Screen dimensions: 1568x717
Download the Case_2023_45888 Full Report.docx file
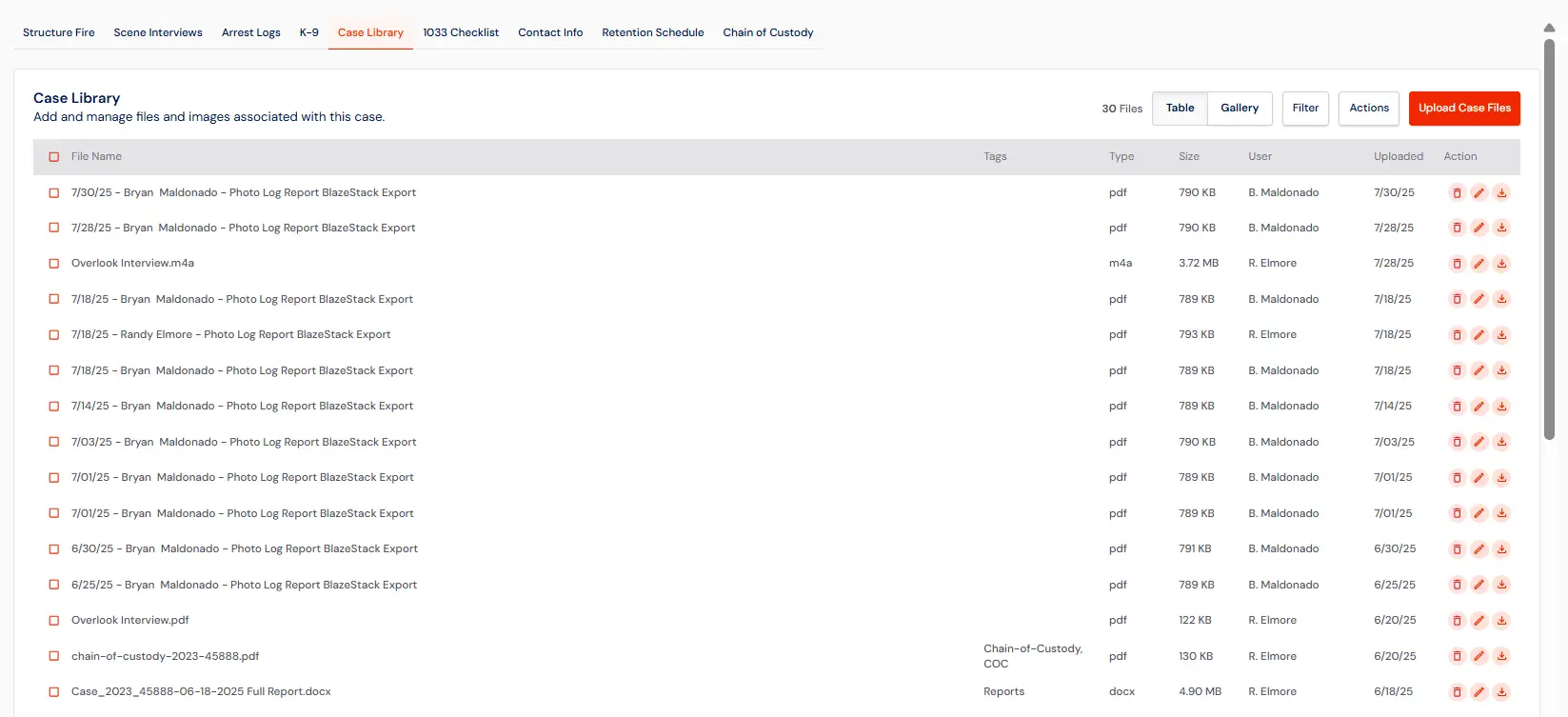[1501, 692]
